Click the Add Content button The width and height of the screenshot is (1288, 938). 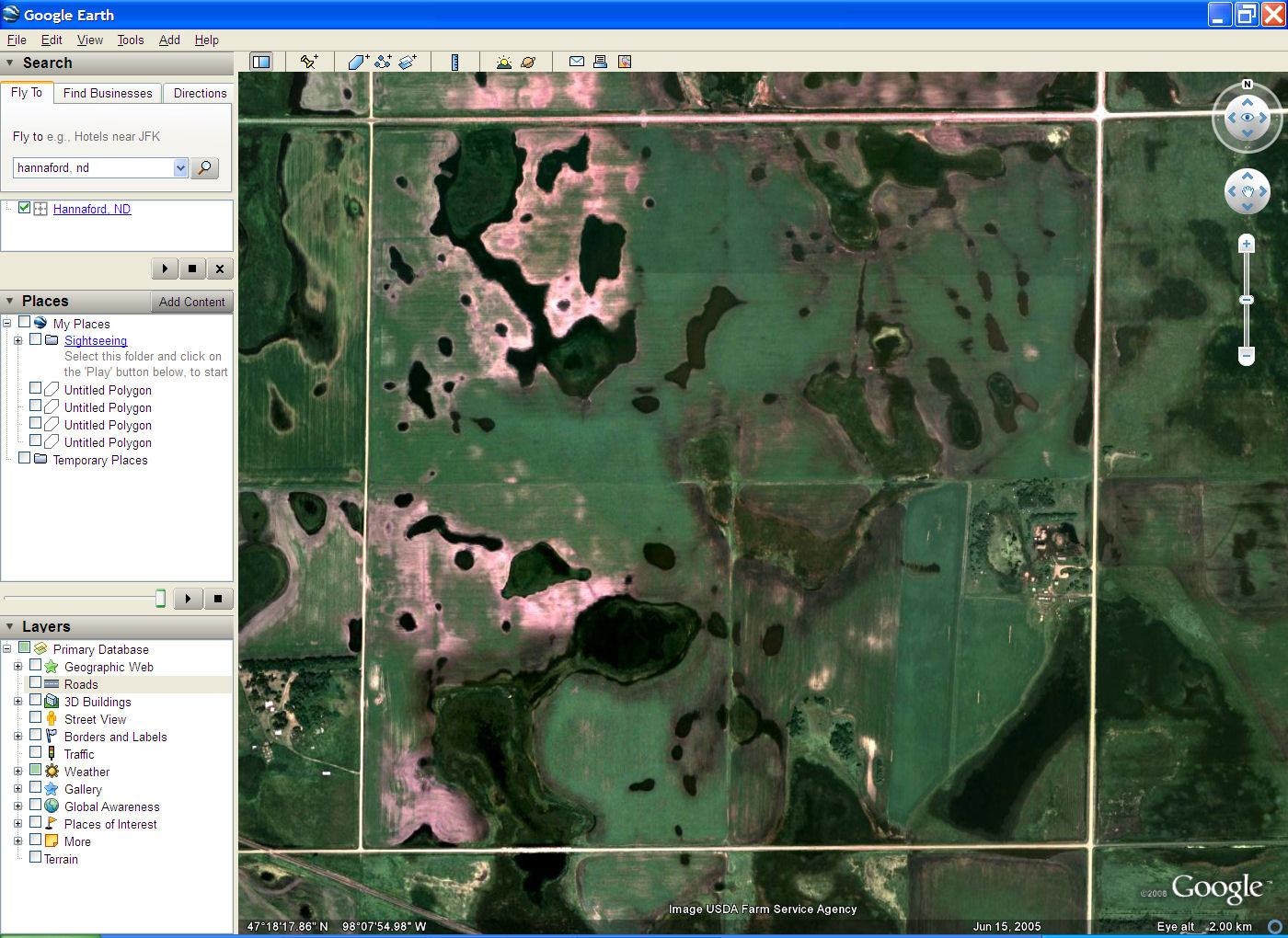point(191,302)
